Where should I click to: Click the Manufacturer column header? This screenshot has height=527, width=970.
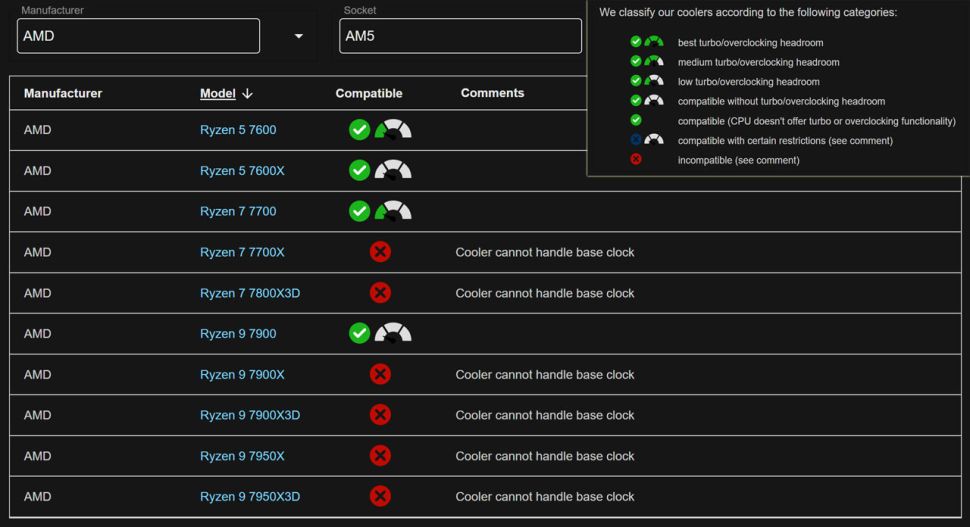tap(63, 93)
